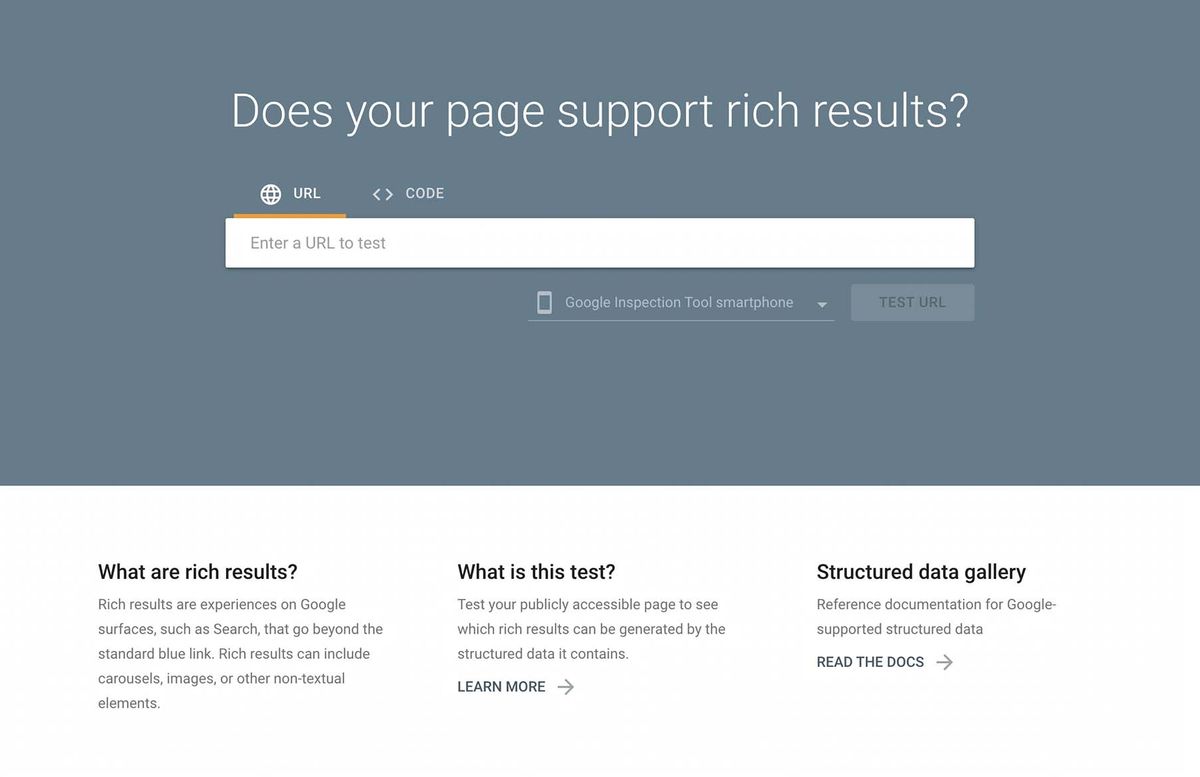Click the 'What are rich results?' heading
Viewport: 1200px width, 777px height.
coord(196,572)
